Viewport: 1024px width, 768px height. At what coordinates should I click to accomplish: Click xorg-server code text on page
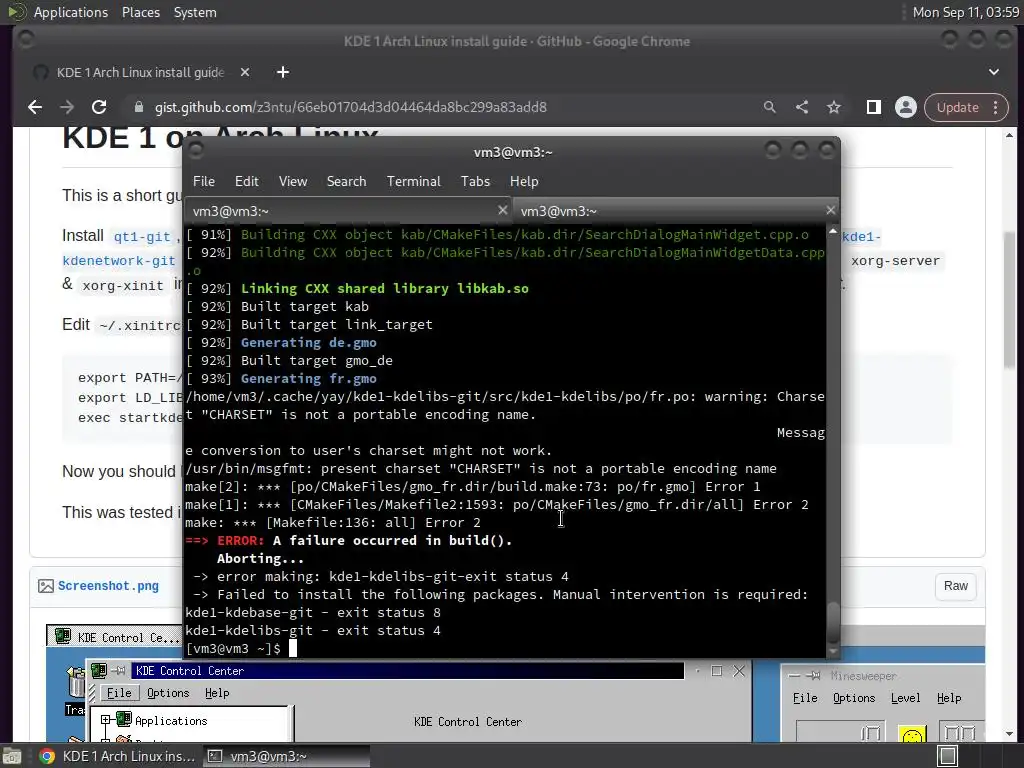[x=895, y=261]
